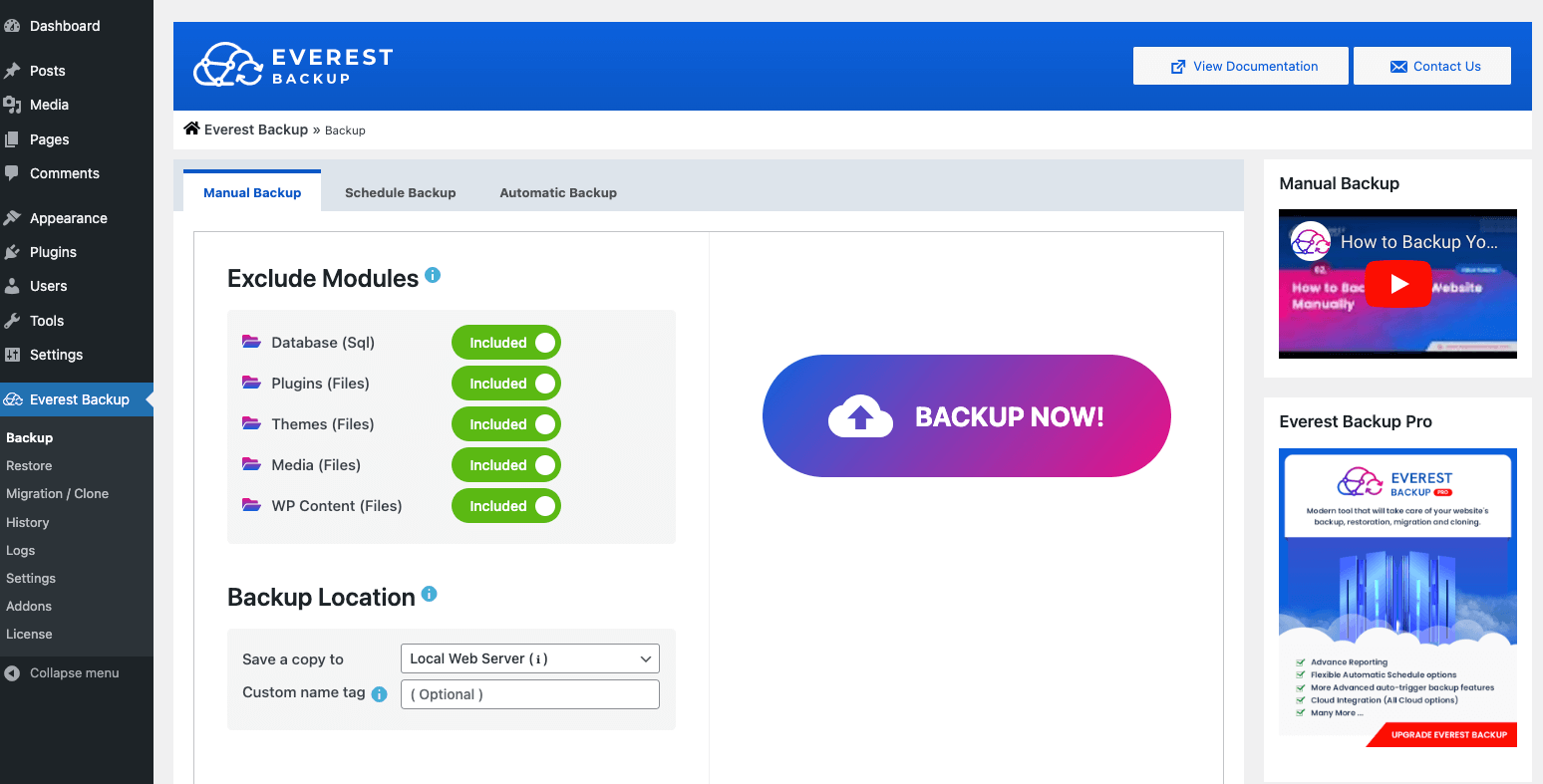The image size is (1543, 784).
Task: Click the Plugins sidebar icon
Action: pyautogui.click(x=14, y=252)
